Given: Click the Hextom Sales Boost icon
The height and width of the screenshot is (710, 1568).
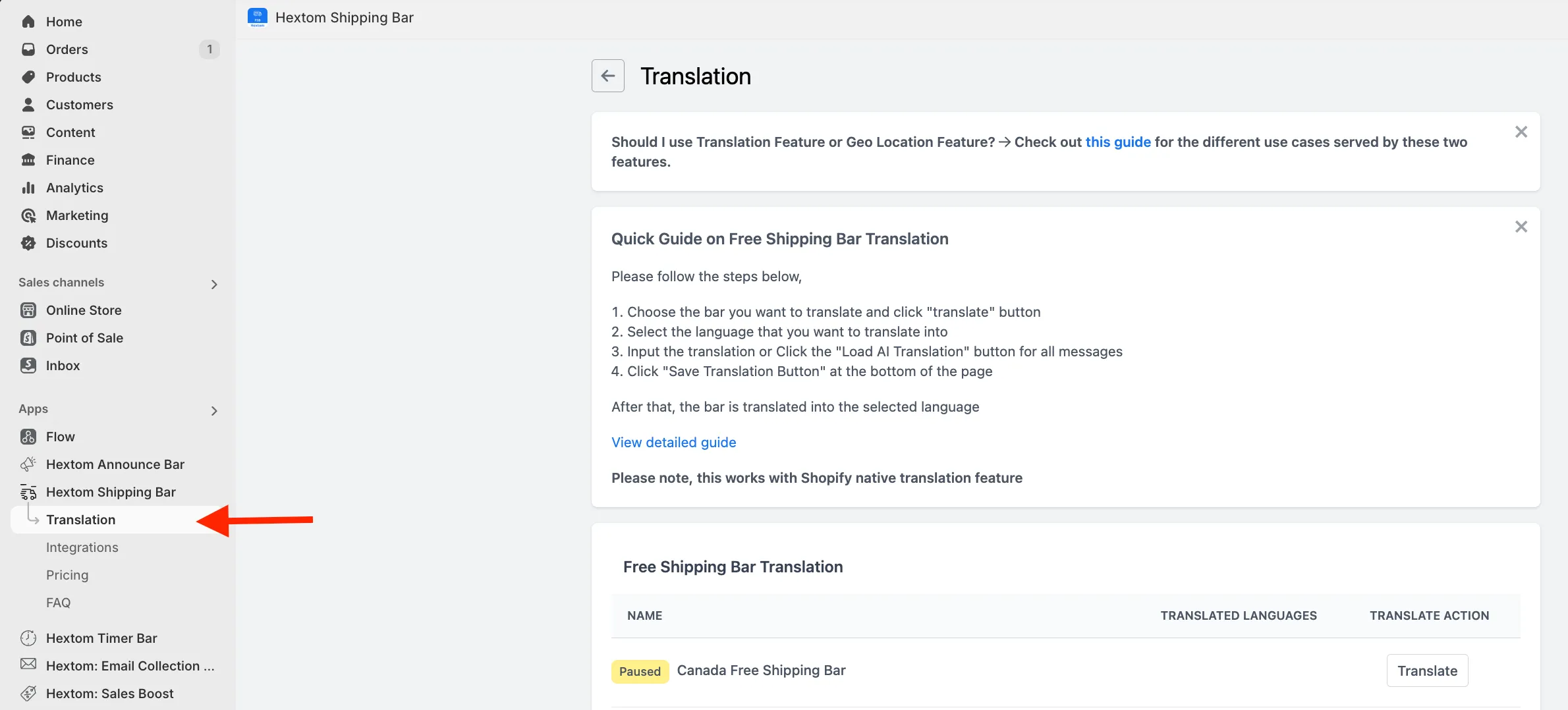Looking at the screenshot, I should coord(28,694).
